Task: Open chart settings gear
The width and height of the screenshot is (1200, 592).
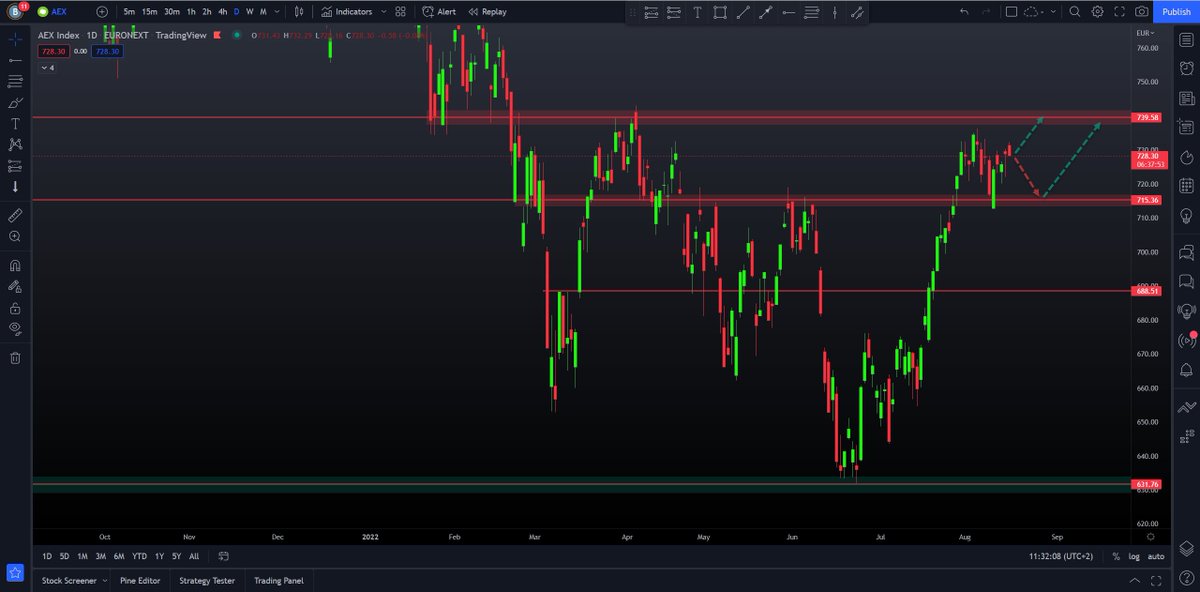Action: 1098,12
